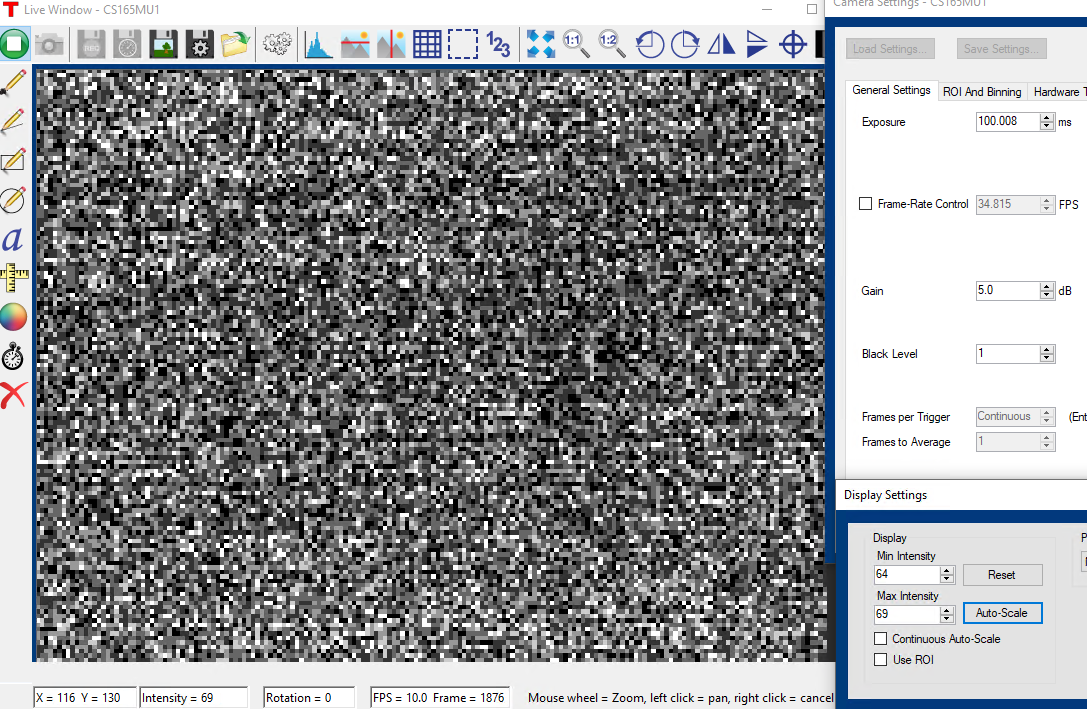Save image with floppy picture icon

[x=163, y=45]
